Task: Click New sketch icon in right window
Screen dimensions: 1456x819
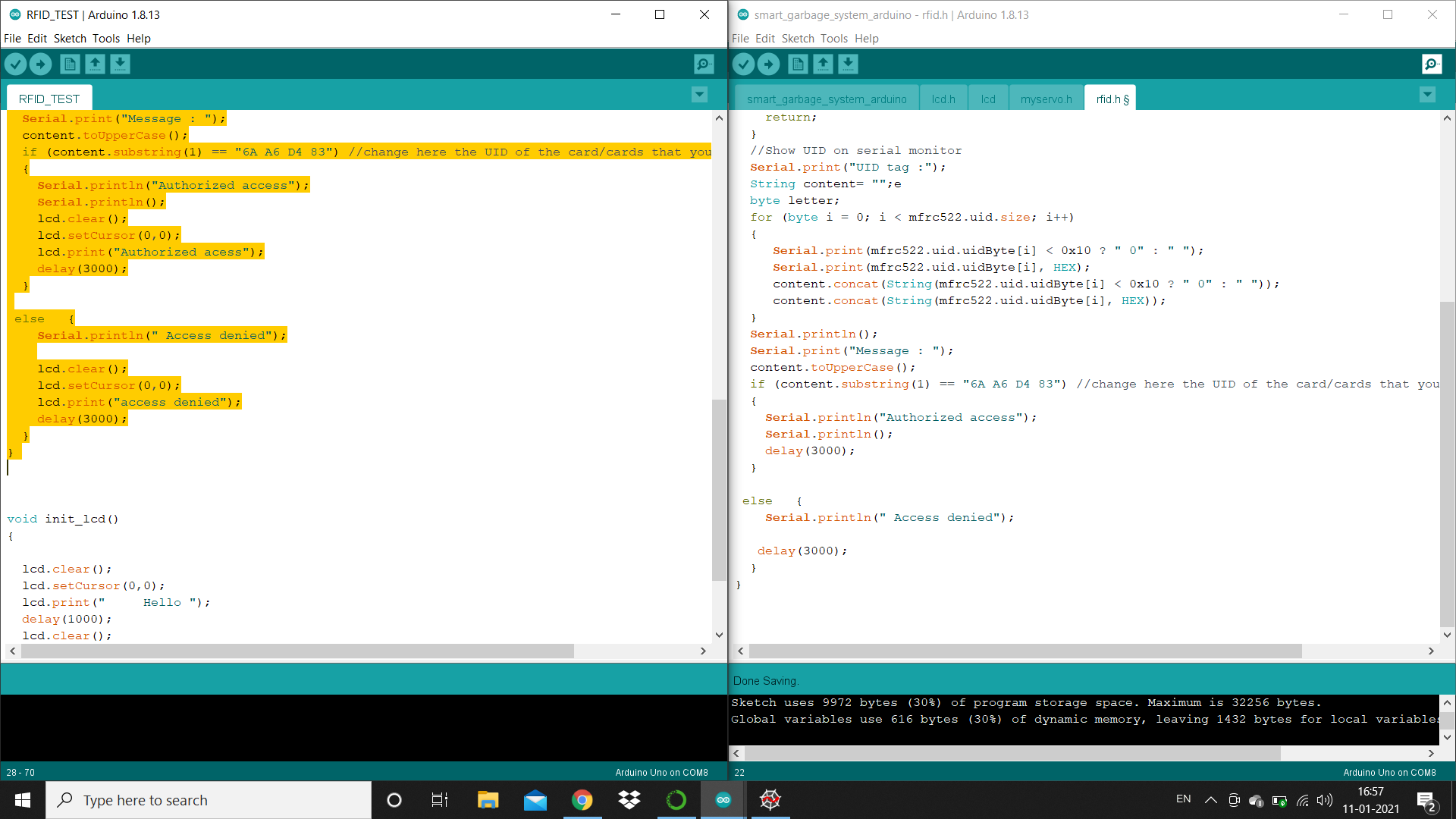Action: click(x=798, y=64)
